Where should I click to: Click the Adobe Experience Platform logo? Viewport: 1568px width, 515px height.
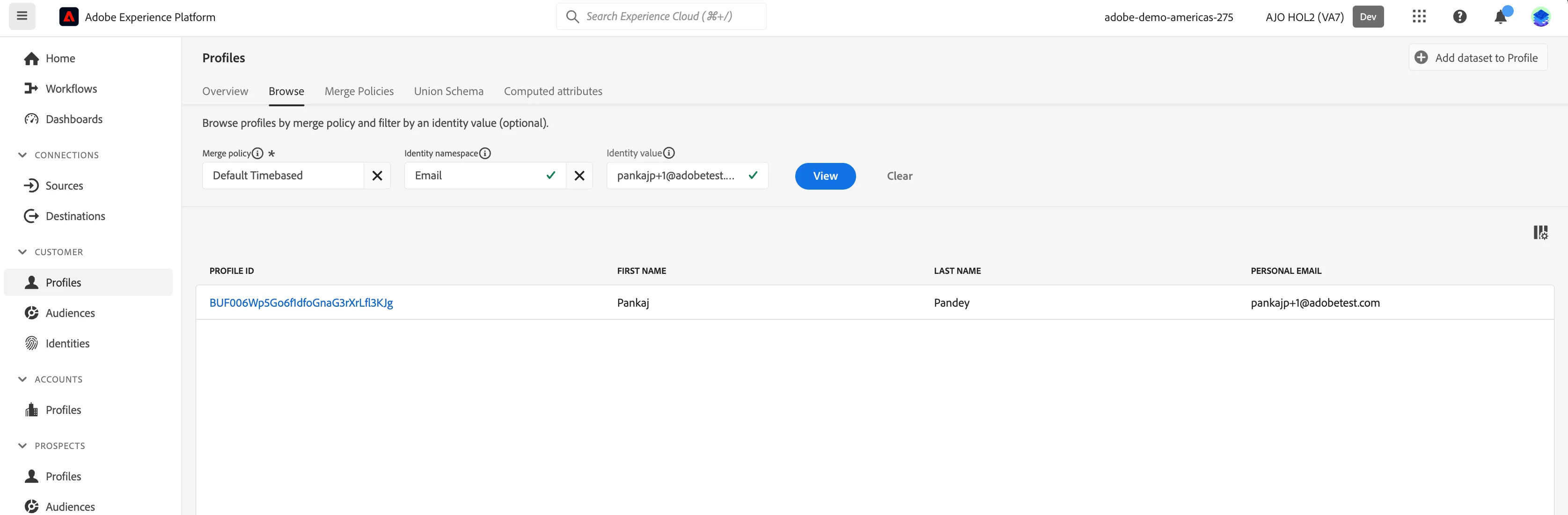tap(69, 17)
